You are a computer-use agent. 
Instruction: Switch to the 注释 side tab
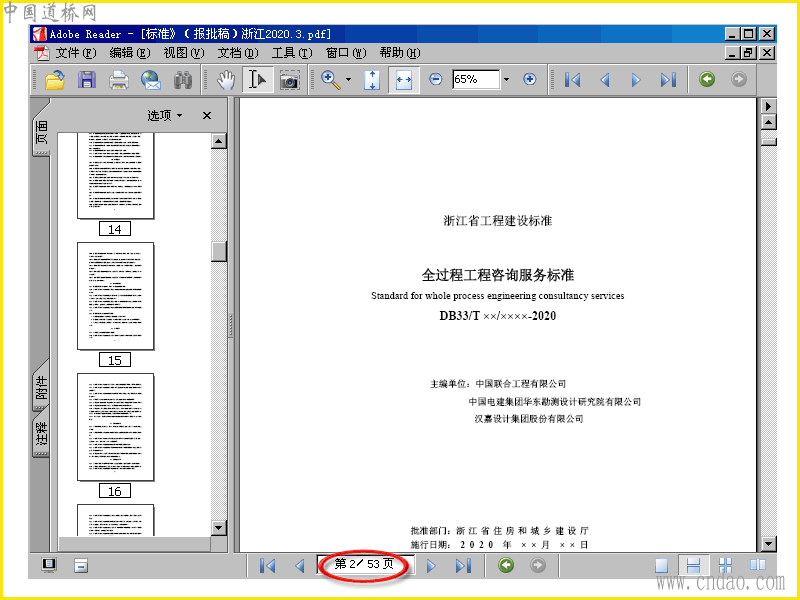(x=42, y=433)
